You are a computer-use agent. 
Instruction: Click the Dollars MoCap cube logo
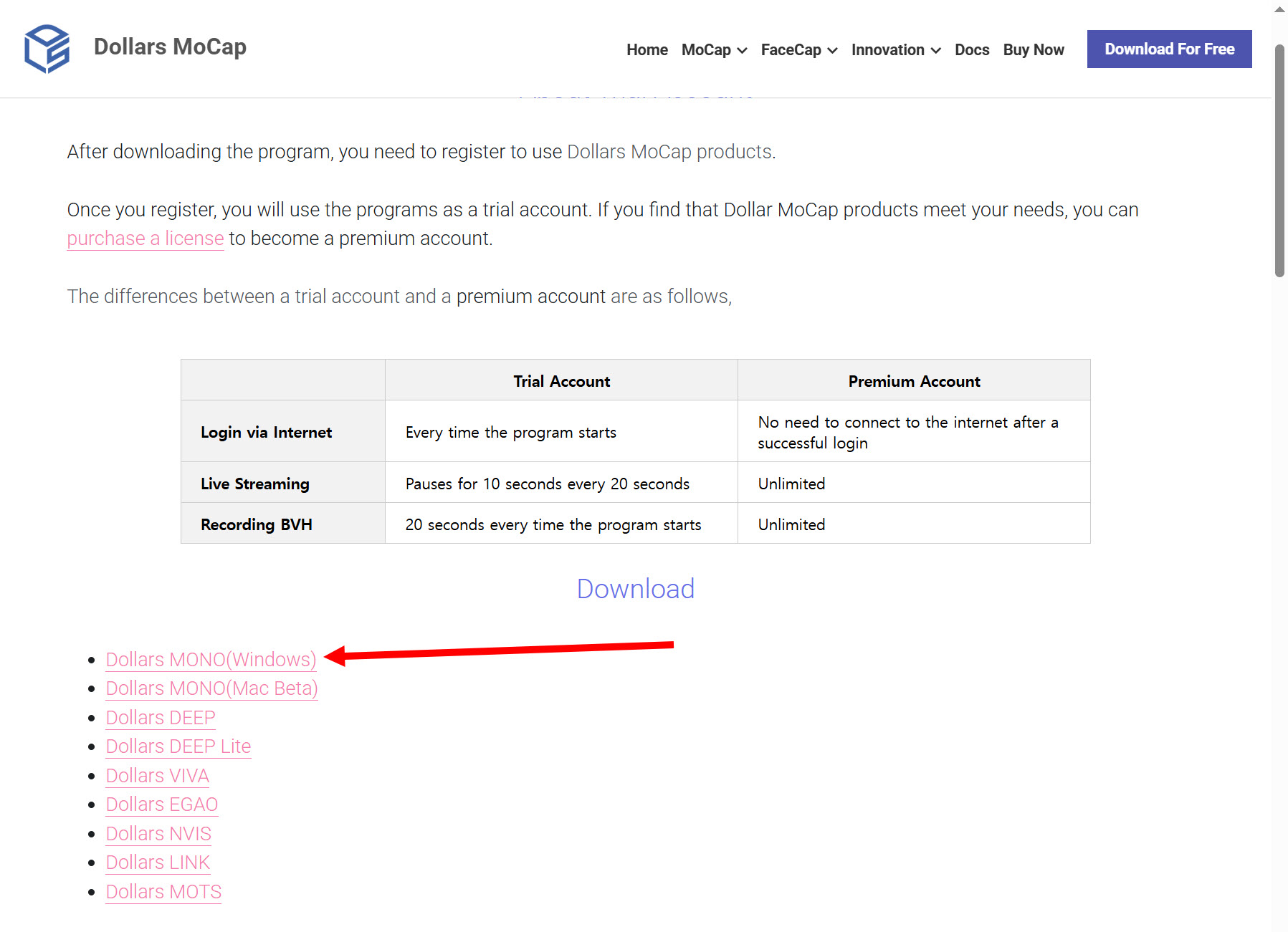pyautogui.click(x=47, y=49)
